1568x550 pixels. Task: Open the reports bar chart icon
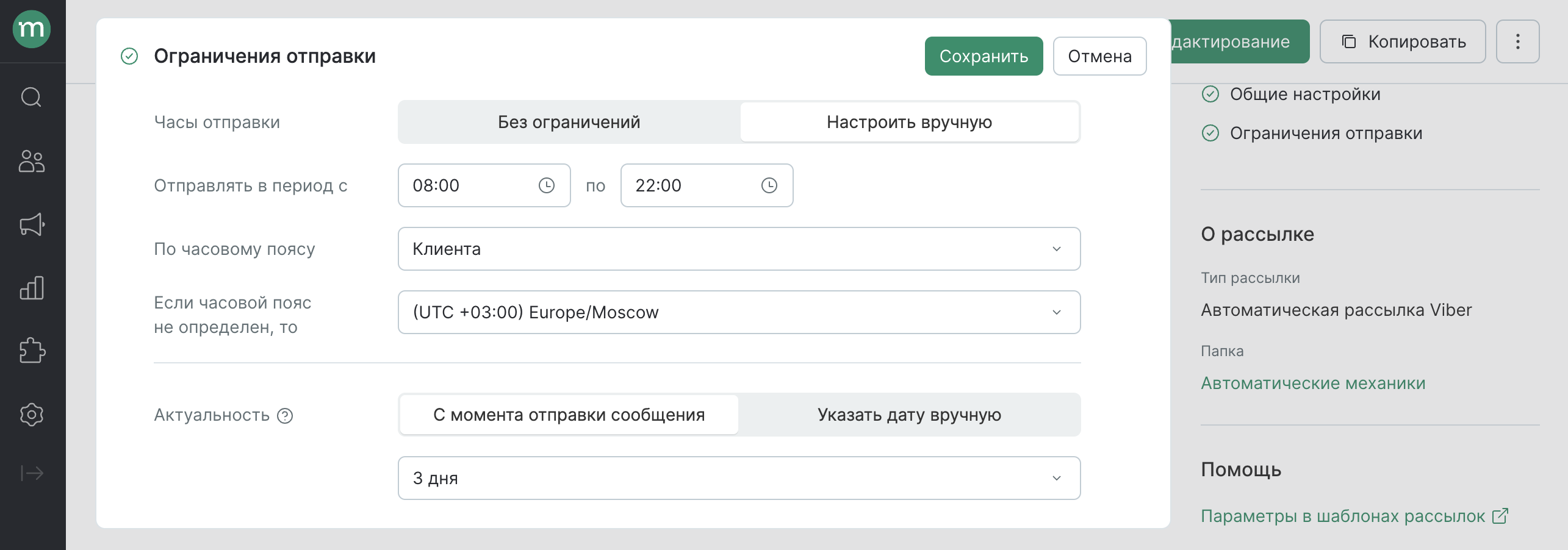coord(32,287)
